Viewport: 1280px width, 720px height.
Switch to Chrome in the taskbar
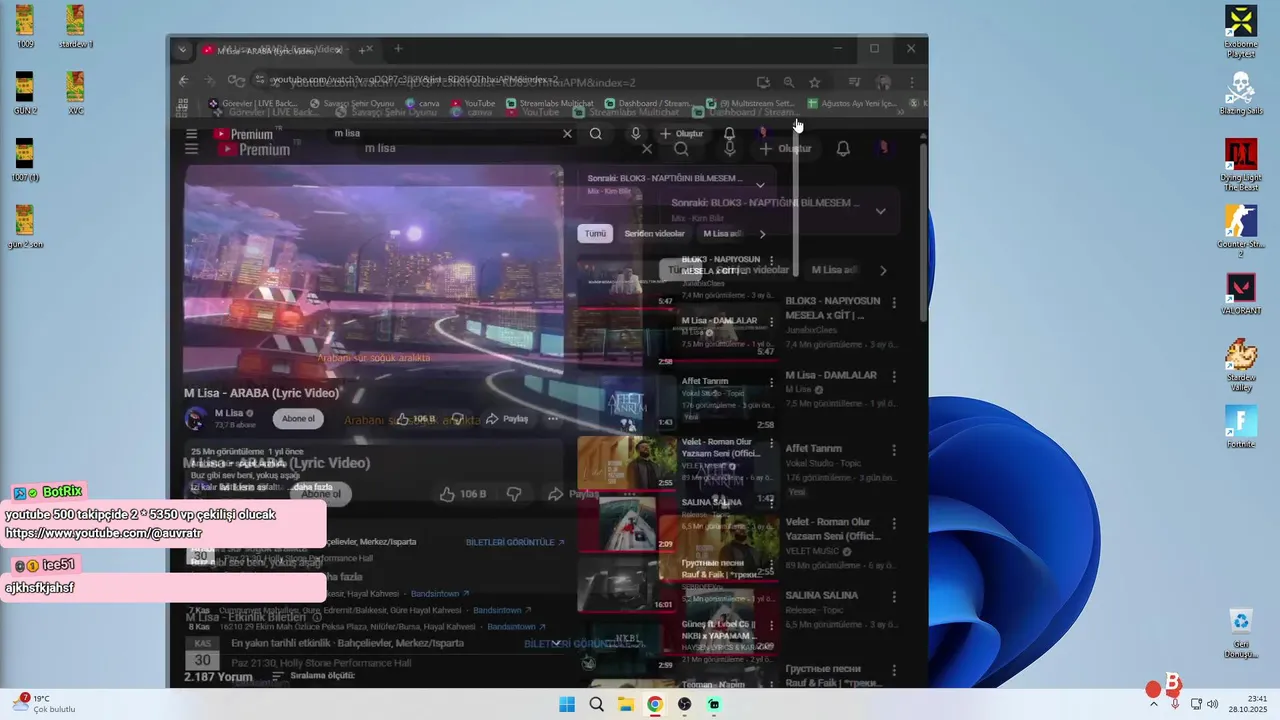click(x=654, y=704)
